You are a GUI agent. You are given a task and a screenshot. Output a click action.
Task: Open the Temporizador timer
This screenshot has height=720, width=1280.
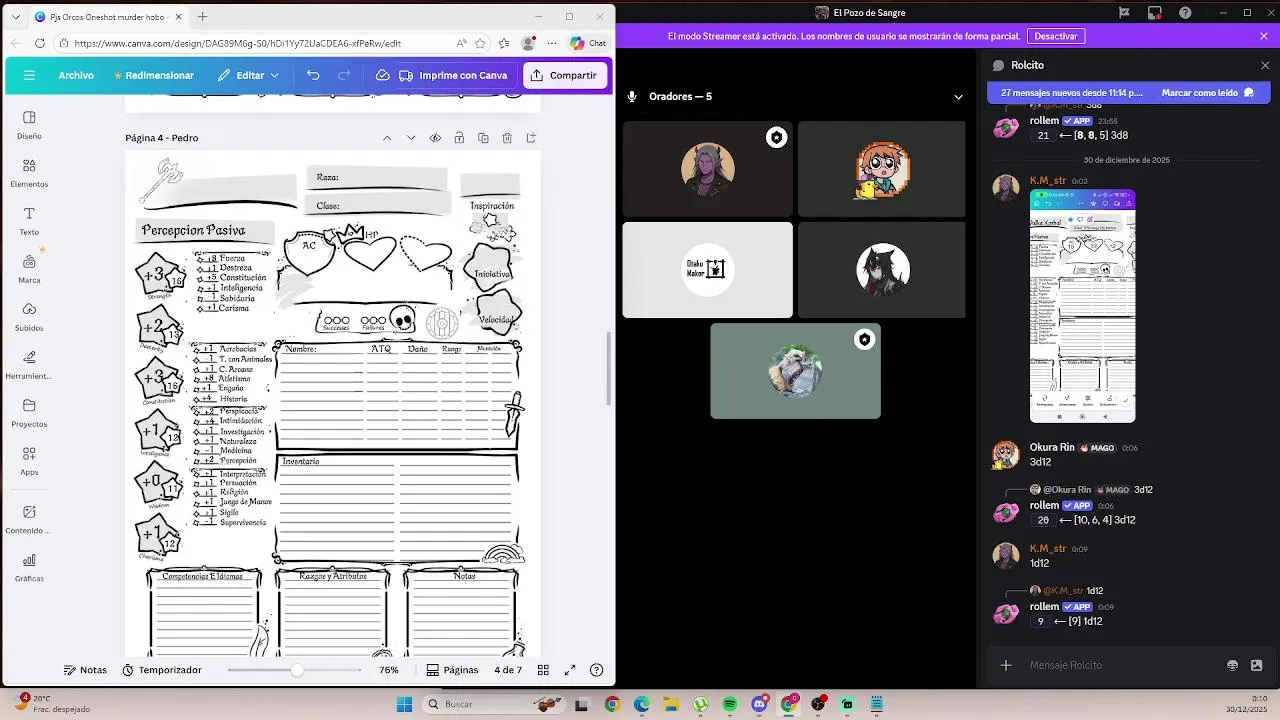pyautogui.click(x=162, y=670)
